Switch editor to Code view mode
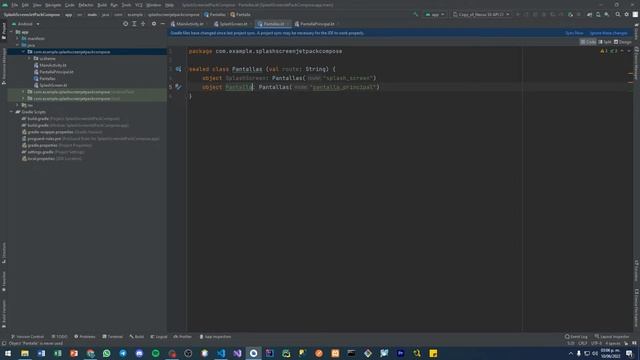 pyautogui.click(x=588, y=42)
